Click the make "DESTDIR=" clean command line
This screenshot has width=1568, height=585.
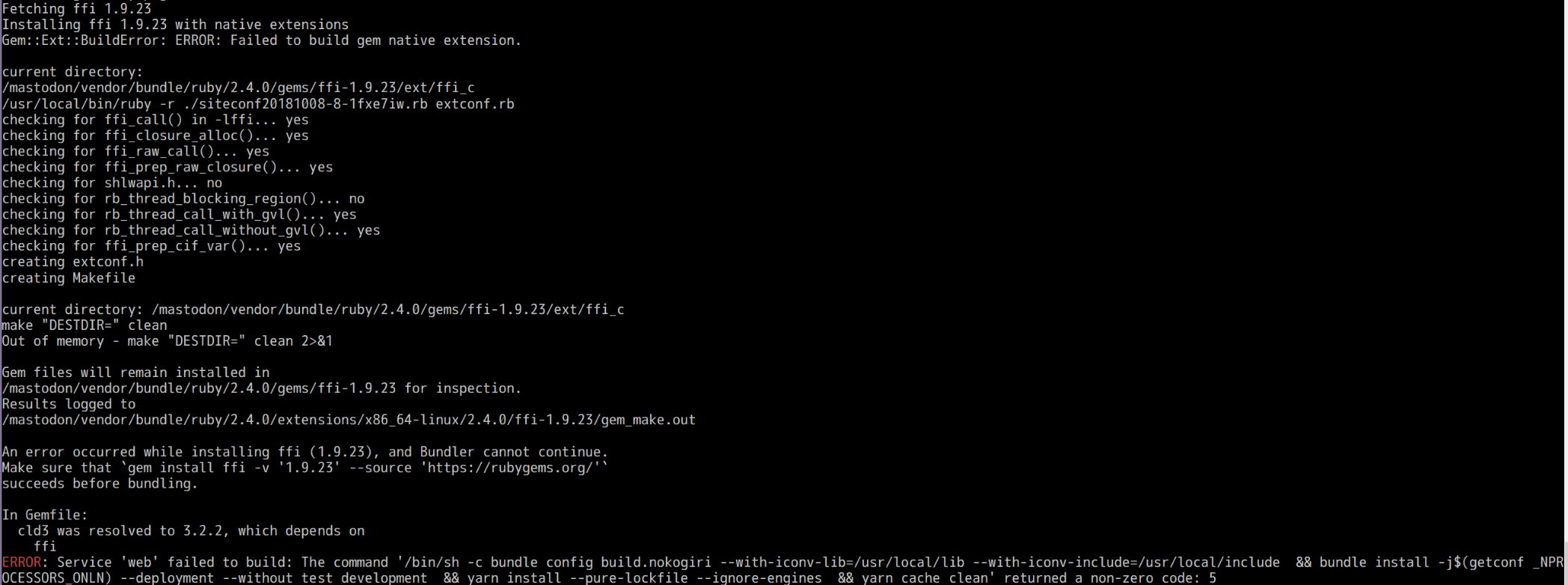pyautogui.click(x=85, y=325)
